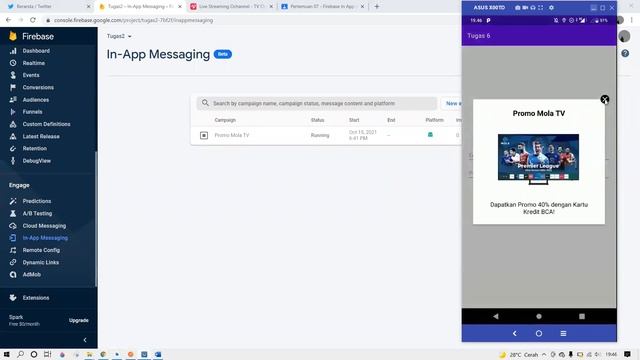Screen dimensions: 640x360
Task: Switch to the Twitter browser tab
Action: pyautogui.click(x=48, y=7)
